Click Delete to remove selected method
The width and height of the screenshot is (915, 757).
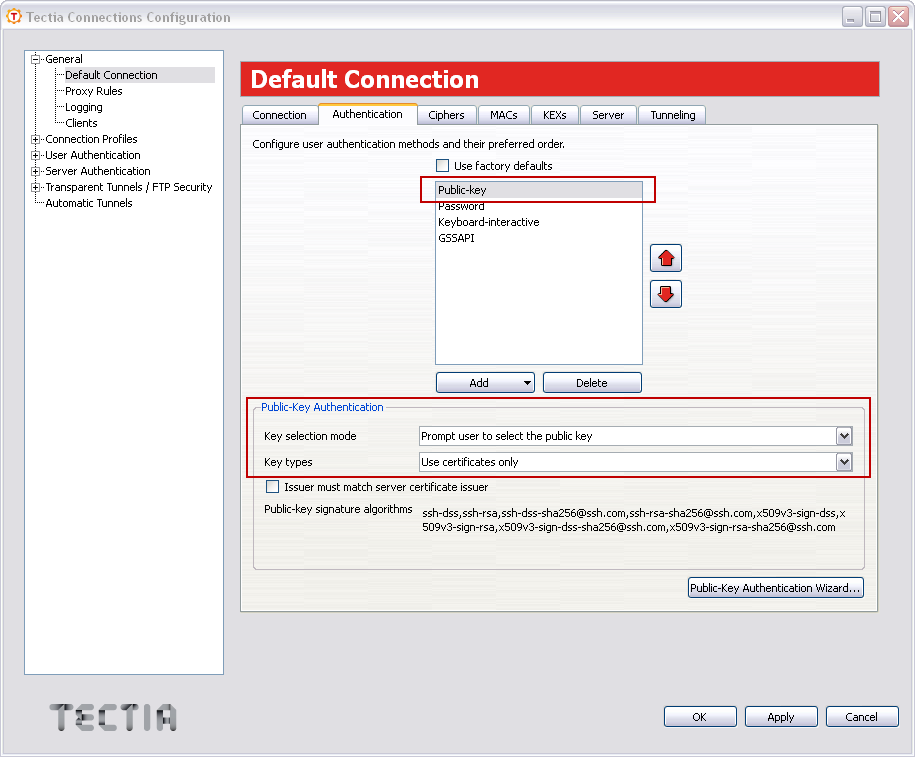click(x=591, y=382)
